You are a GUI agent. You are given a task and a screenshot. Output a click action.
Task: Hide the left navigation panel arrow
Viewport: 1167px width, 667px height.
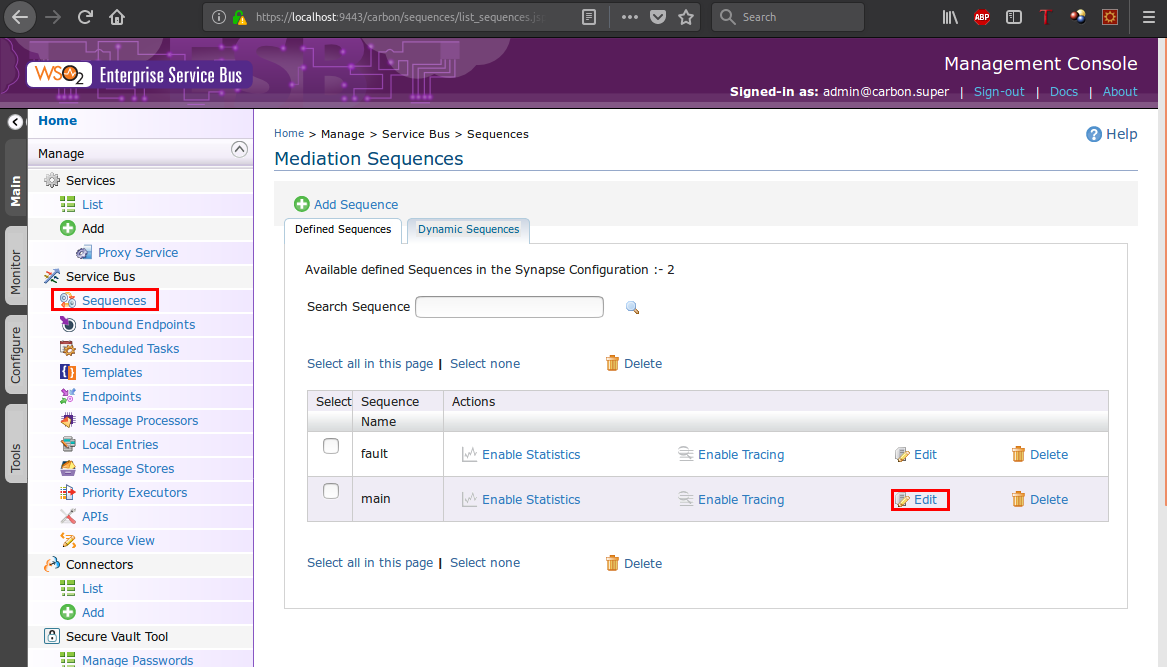[x=15, y=122]
